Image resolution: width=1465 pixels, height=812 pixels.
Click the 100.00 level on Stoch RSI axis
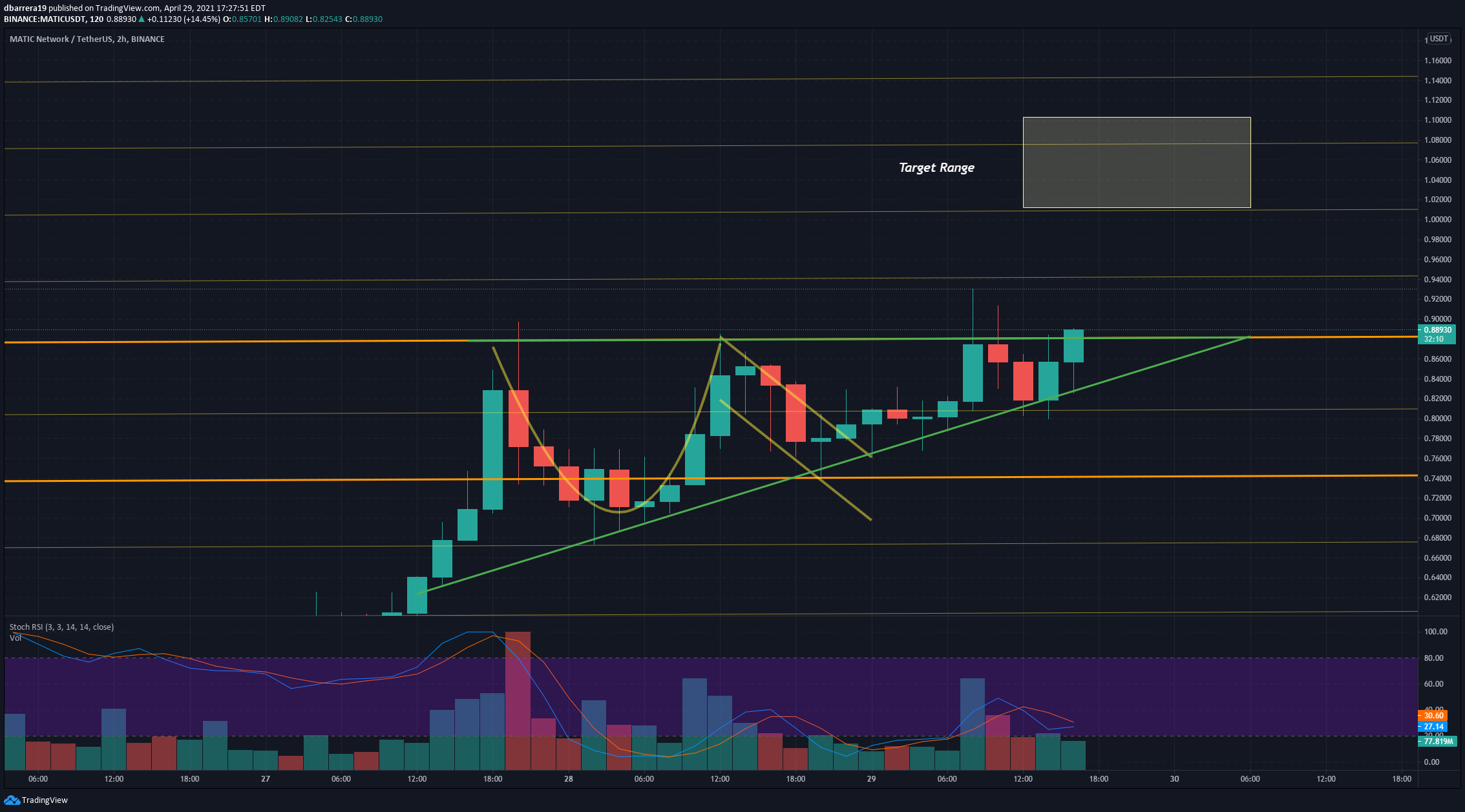coord(1435,631)
